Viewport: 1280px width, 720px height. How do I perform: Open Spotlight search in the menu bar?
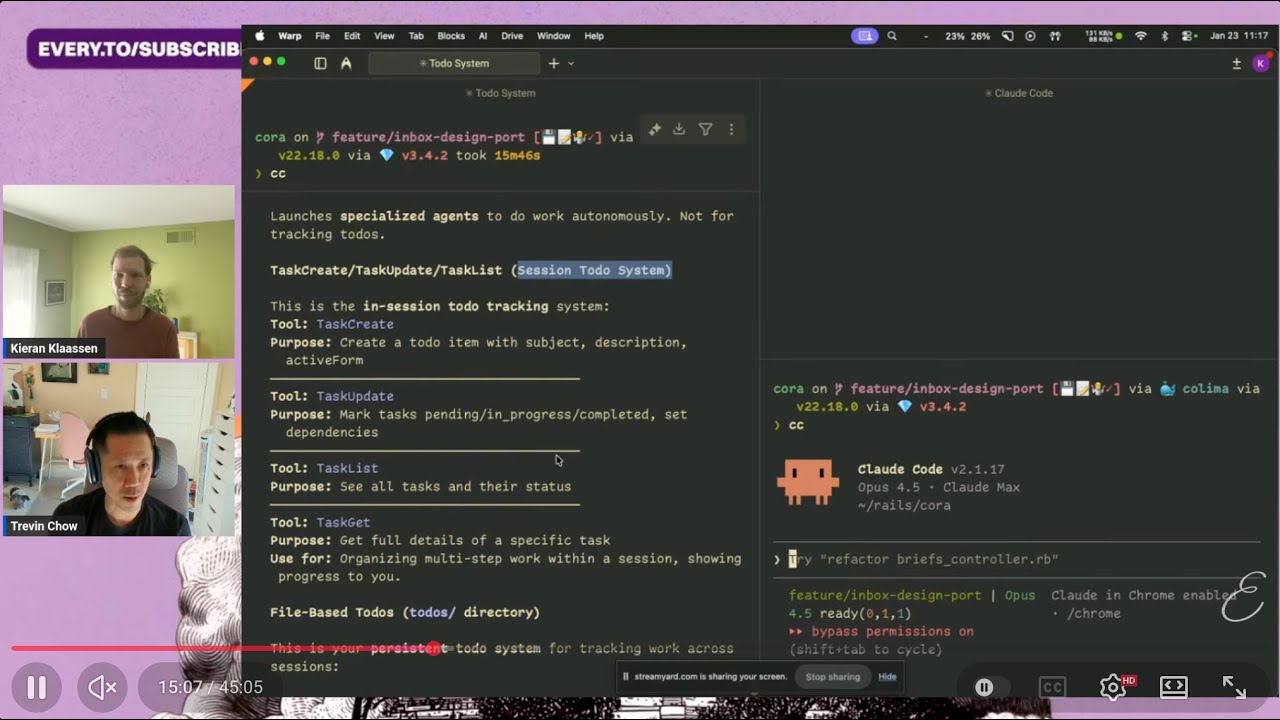click(x=892, y=36)
